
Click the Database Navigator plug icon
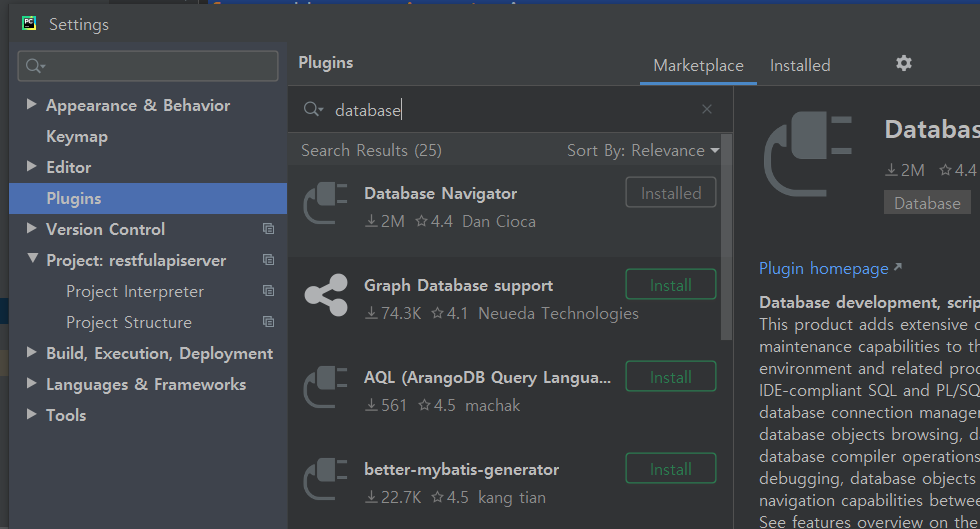(x=326, y=203)
